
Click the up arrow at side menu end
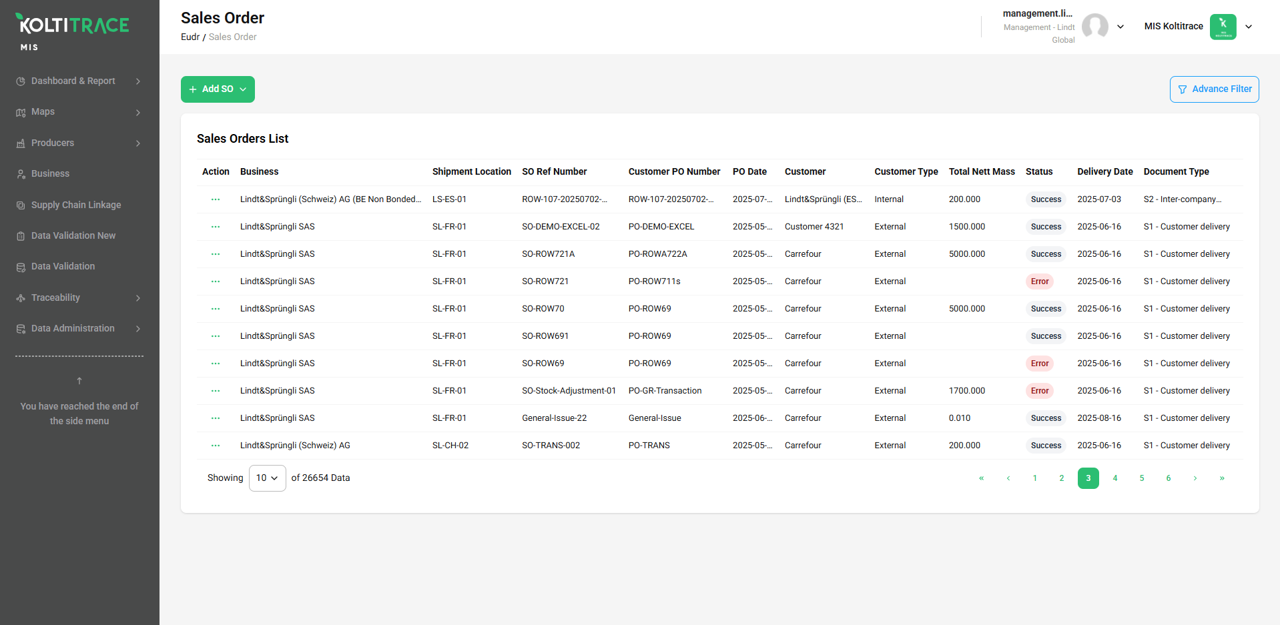(80, 381)
